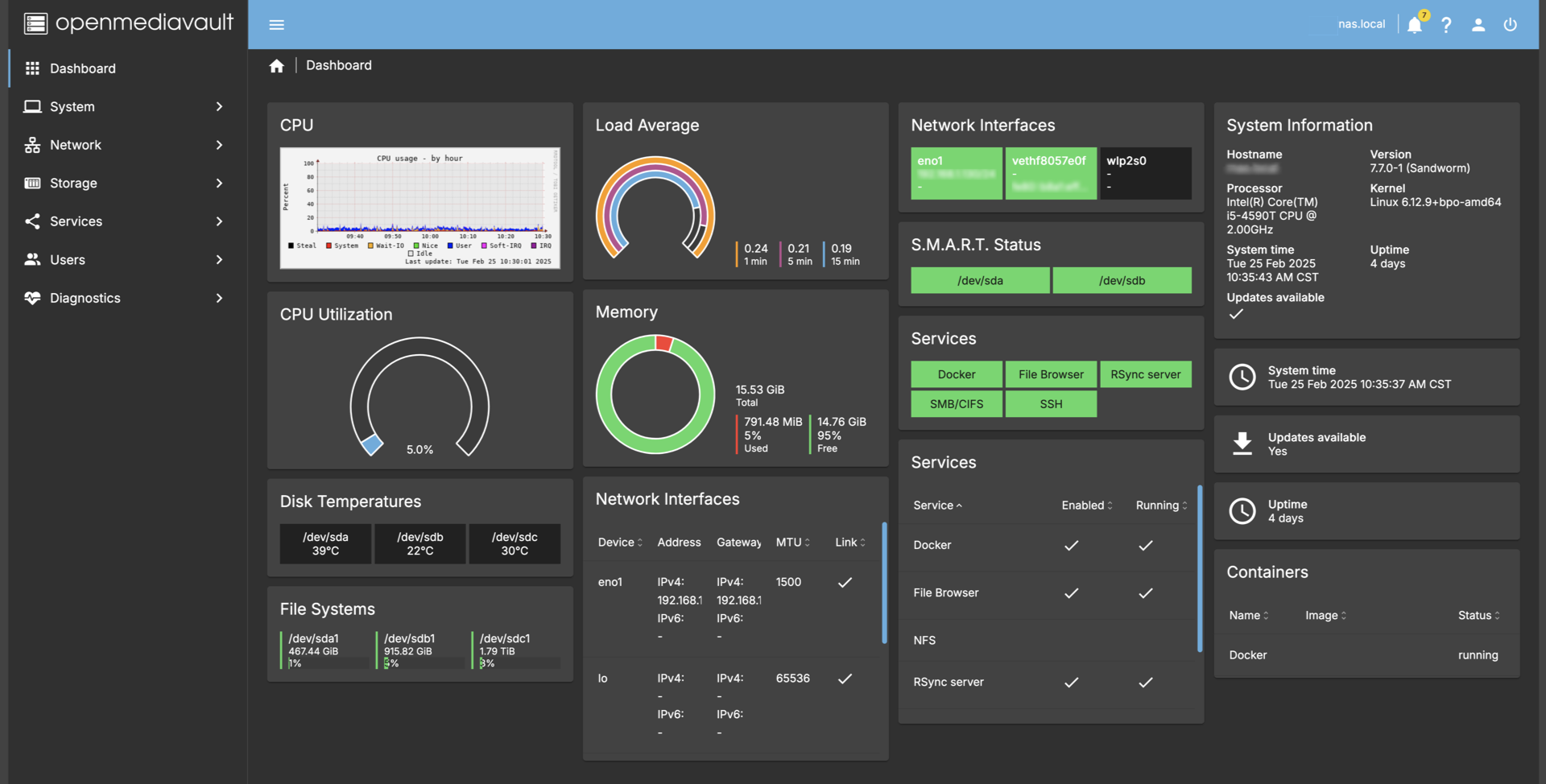Click the openmediavault logo icon
This screenshot has height=784, width=1546.
tap(35, 23)
